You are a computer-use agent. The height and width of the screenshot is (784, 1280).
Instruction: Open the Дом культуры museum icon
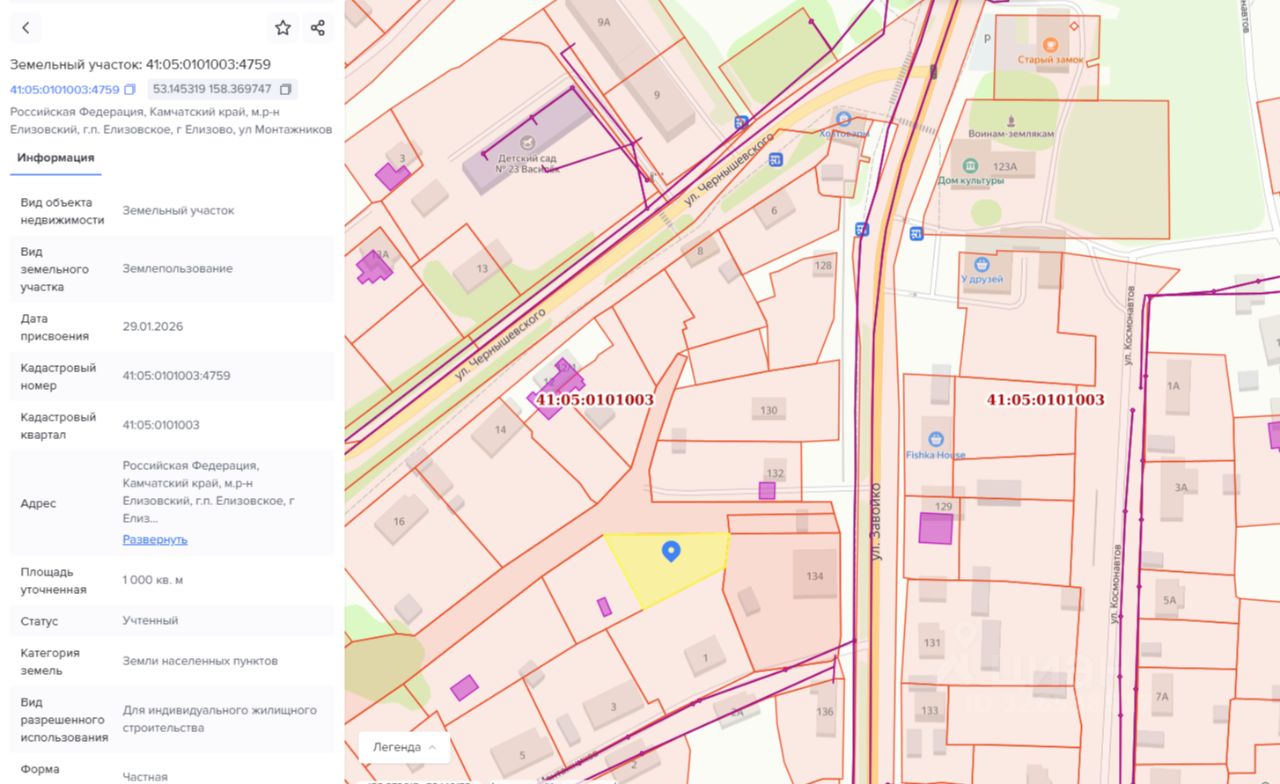tap(970, 165)
